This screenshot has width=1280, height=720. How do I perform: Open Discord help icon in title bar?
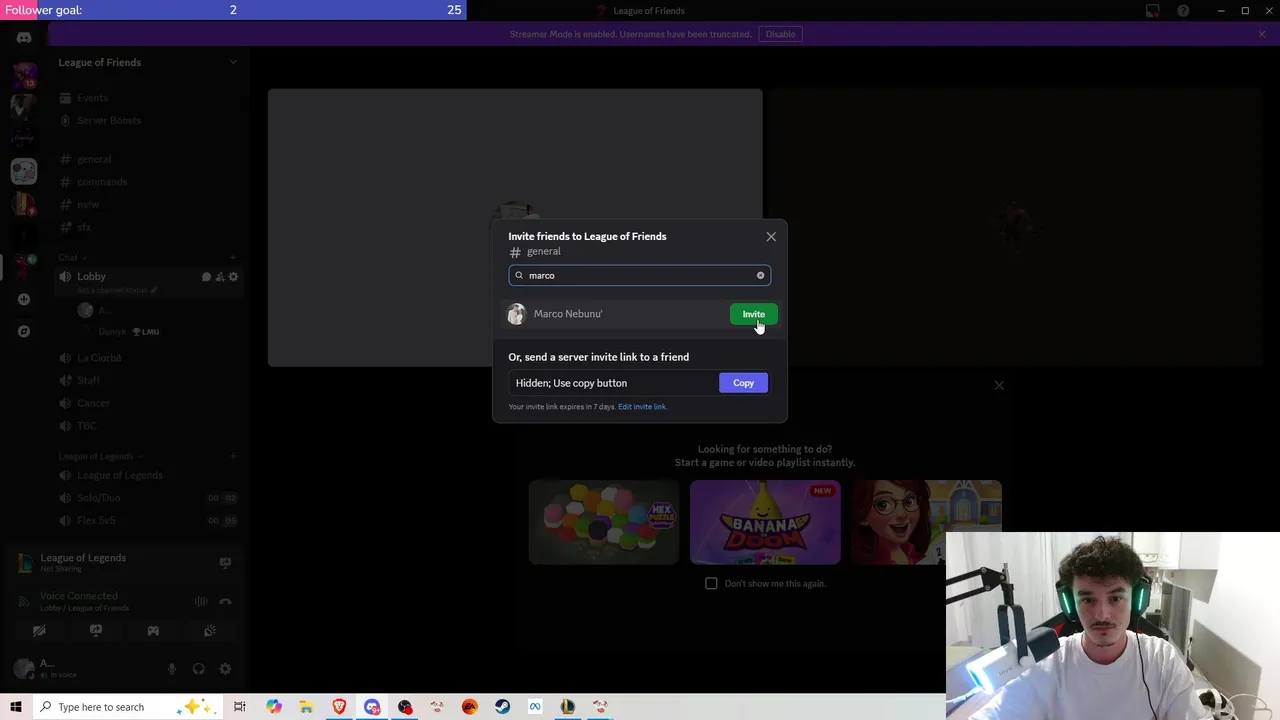(1183, 11)
